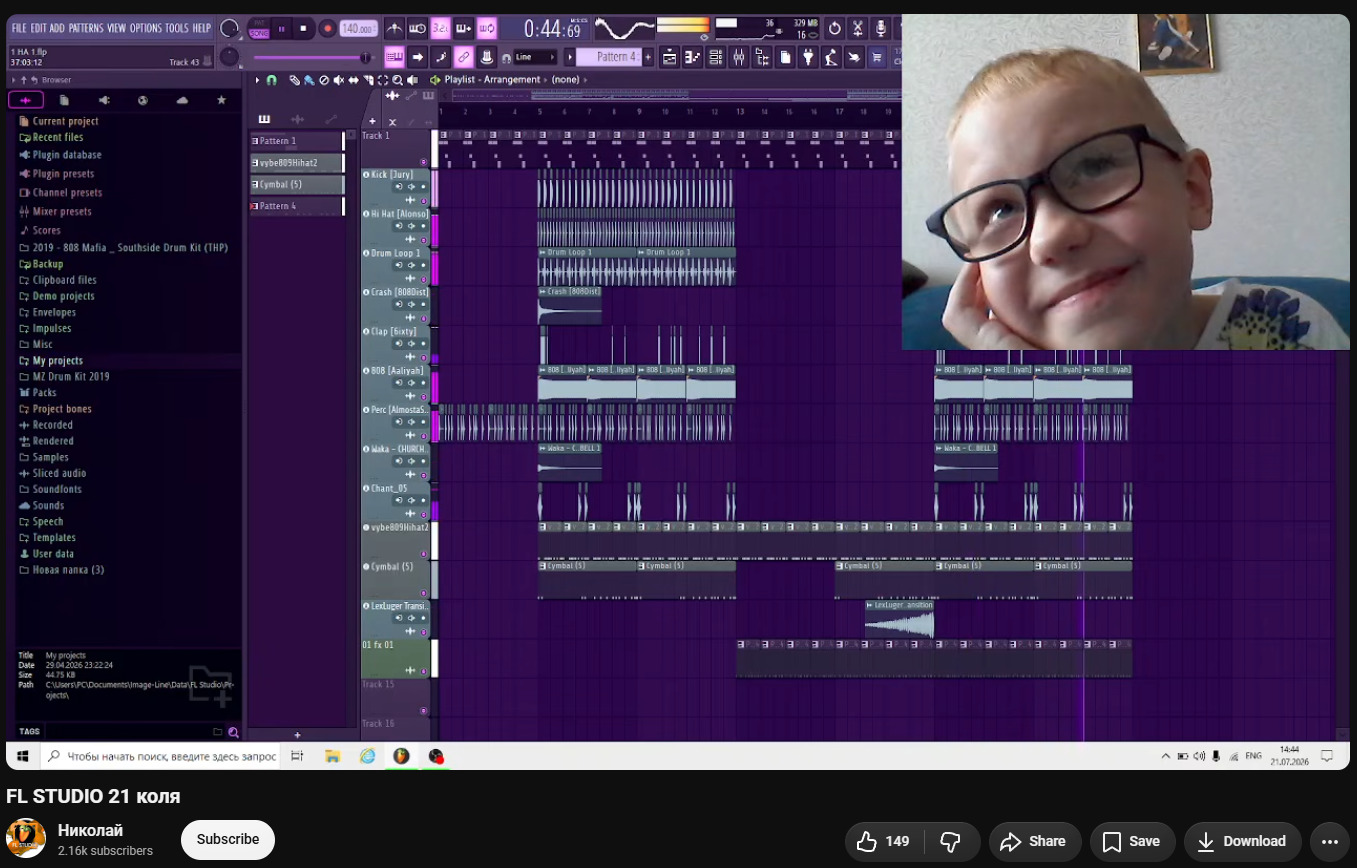Click the undo history circular arrow icon
This screenshot has width=1357, height=868.
tap(835, 29)
